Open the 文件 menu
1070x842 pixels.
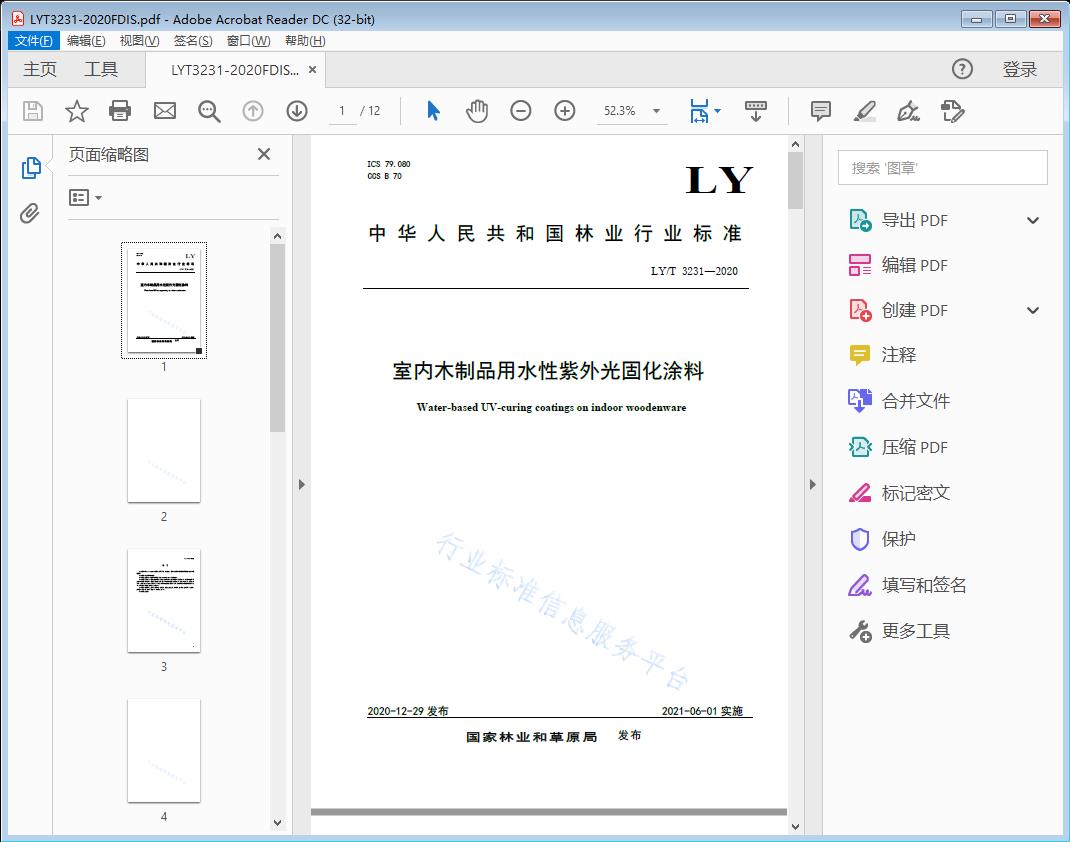(x=33, y=40)
